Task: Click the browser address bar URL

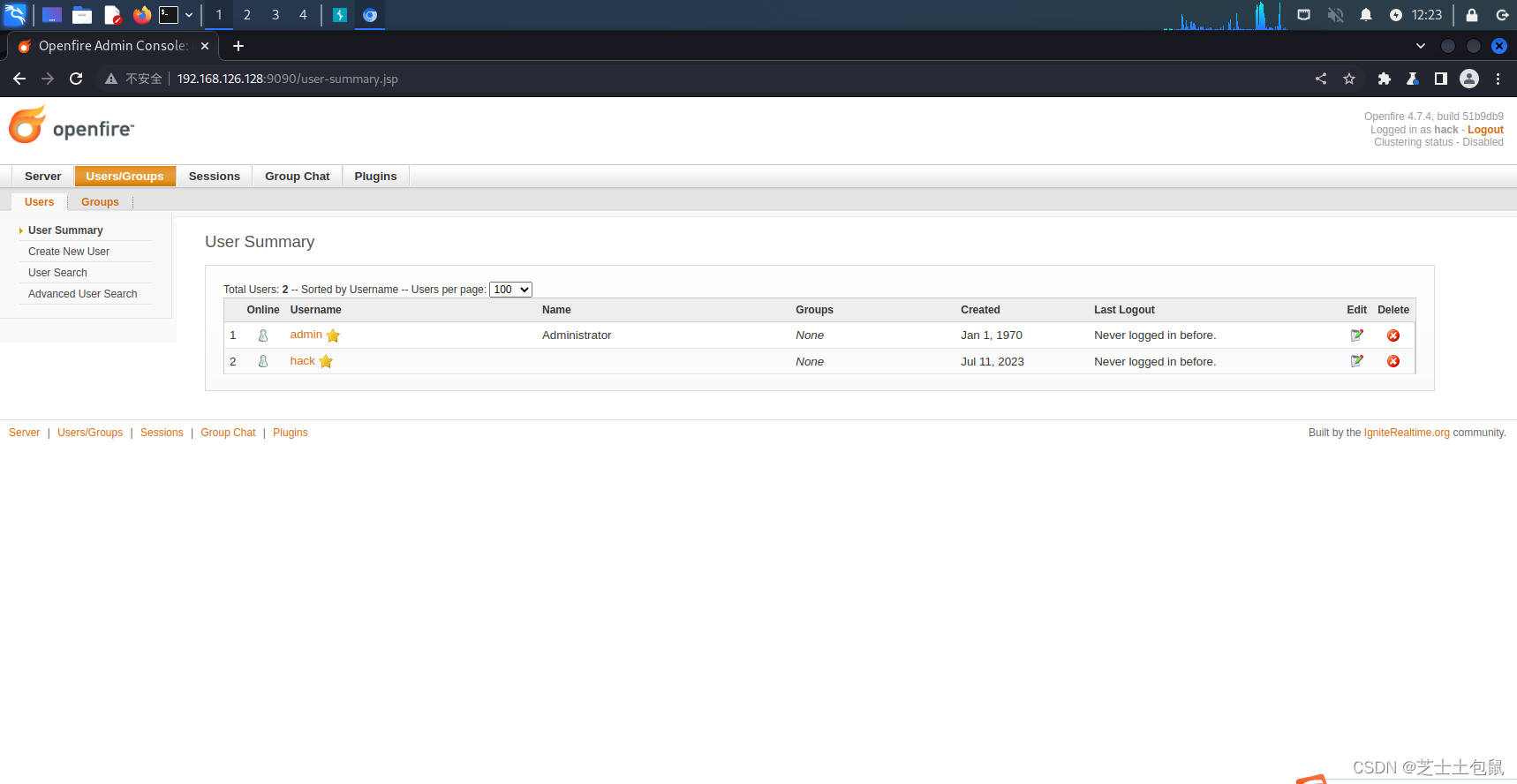Action: (x=288, y=79)
